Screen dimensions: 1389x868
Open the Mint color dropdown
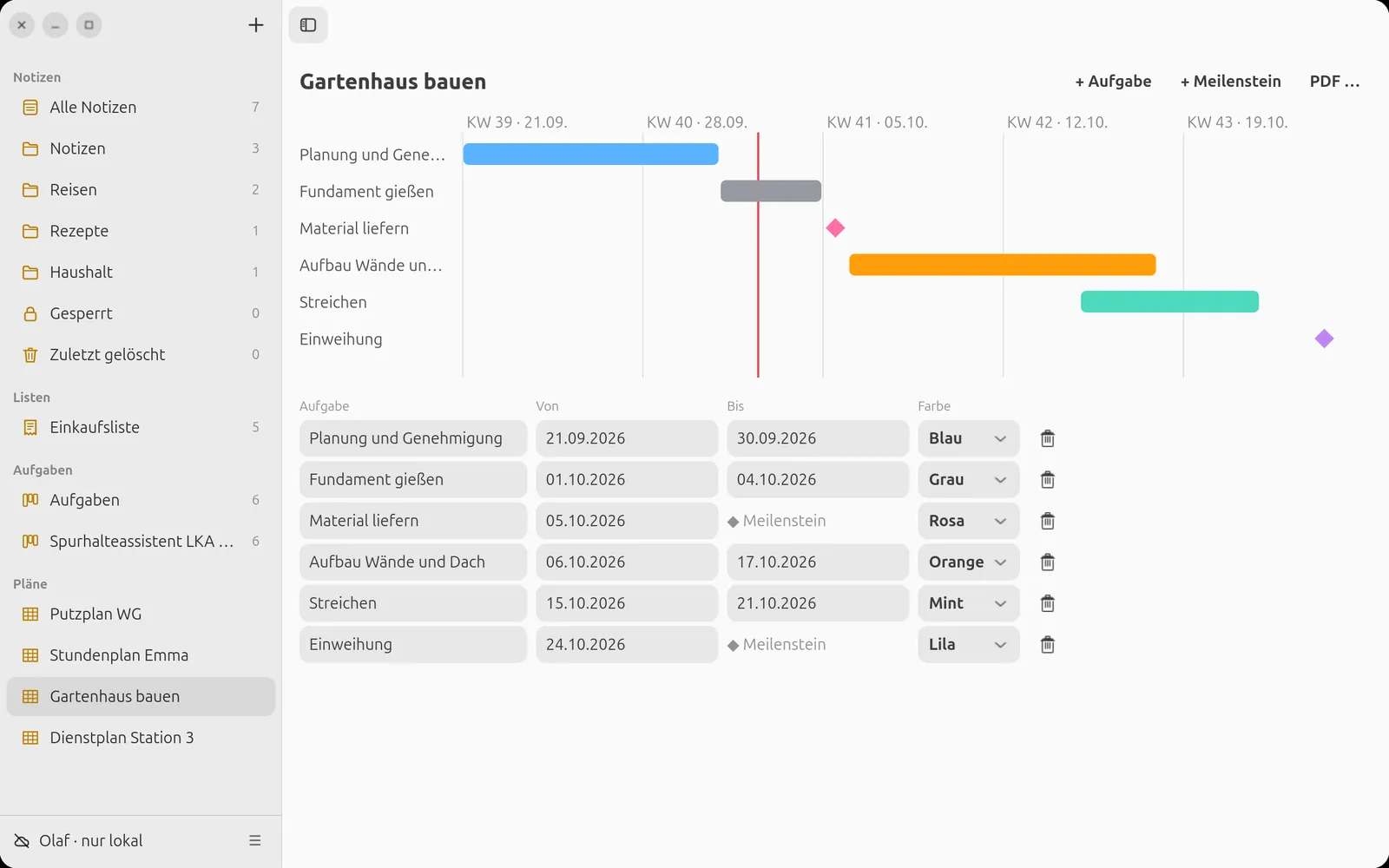[968, 603]
